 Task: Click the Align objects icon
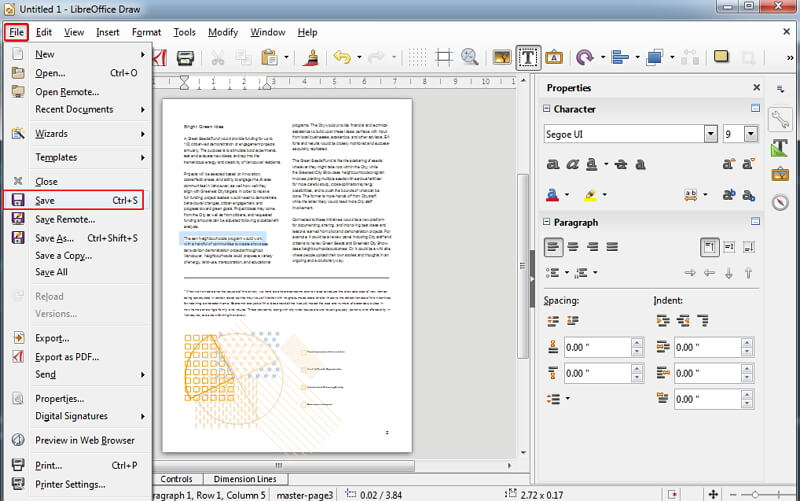[620, 57]
